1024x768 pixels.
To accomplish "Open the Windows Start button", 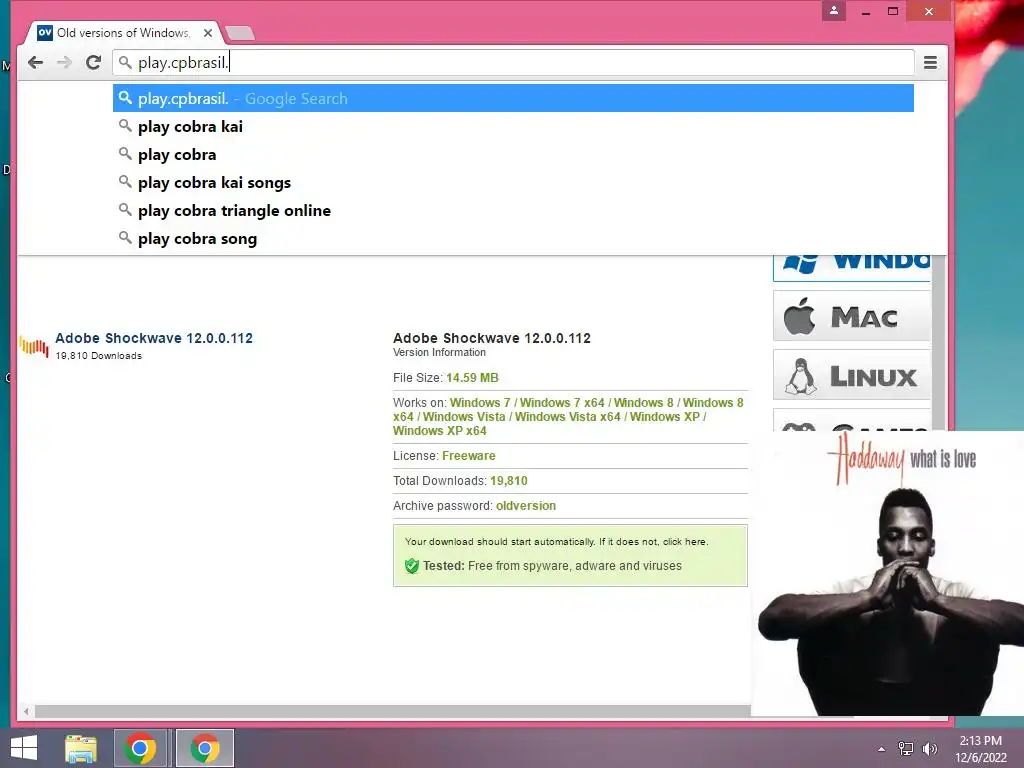I will [x=24, y=748].
